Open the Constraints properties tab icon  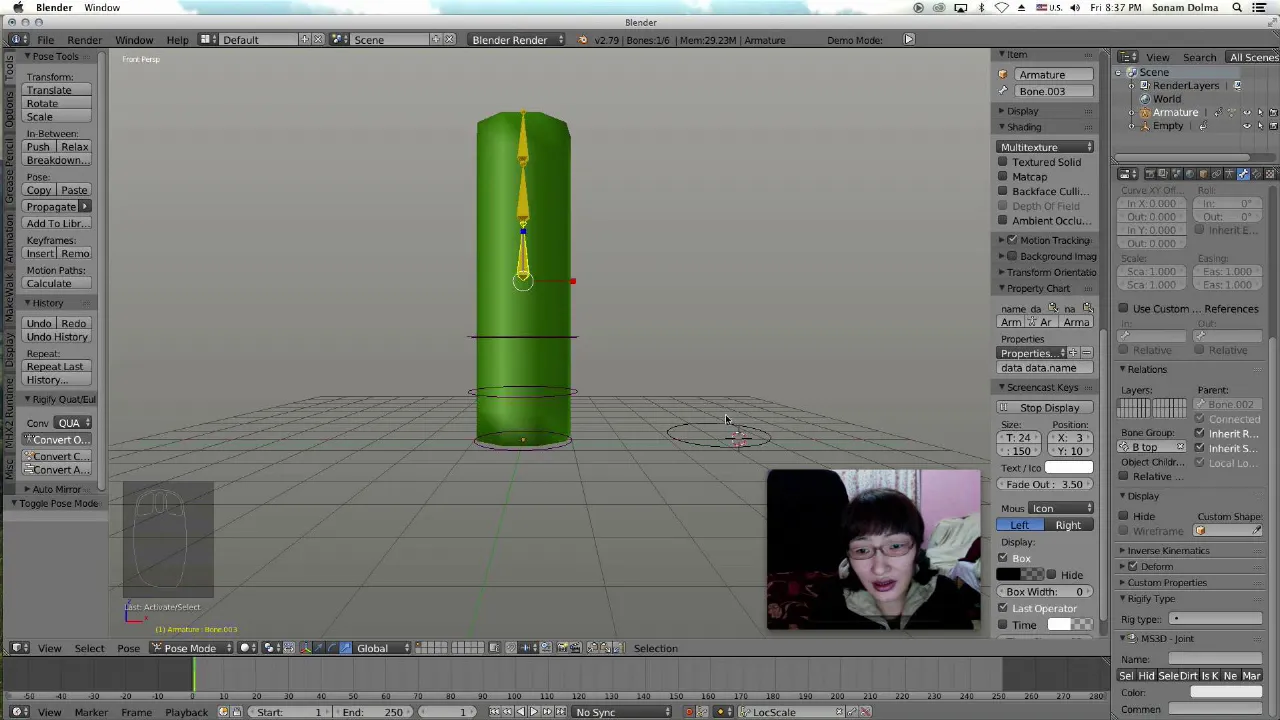(1216, 174)
